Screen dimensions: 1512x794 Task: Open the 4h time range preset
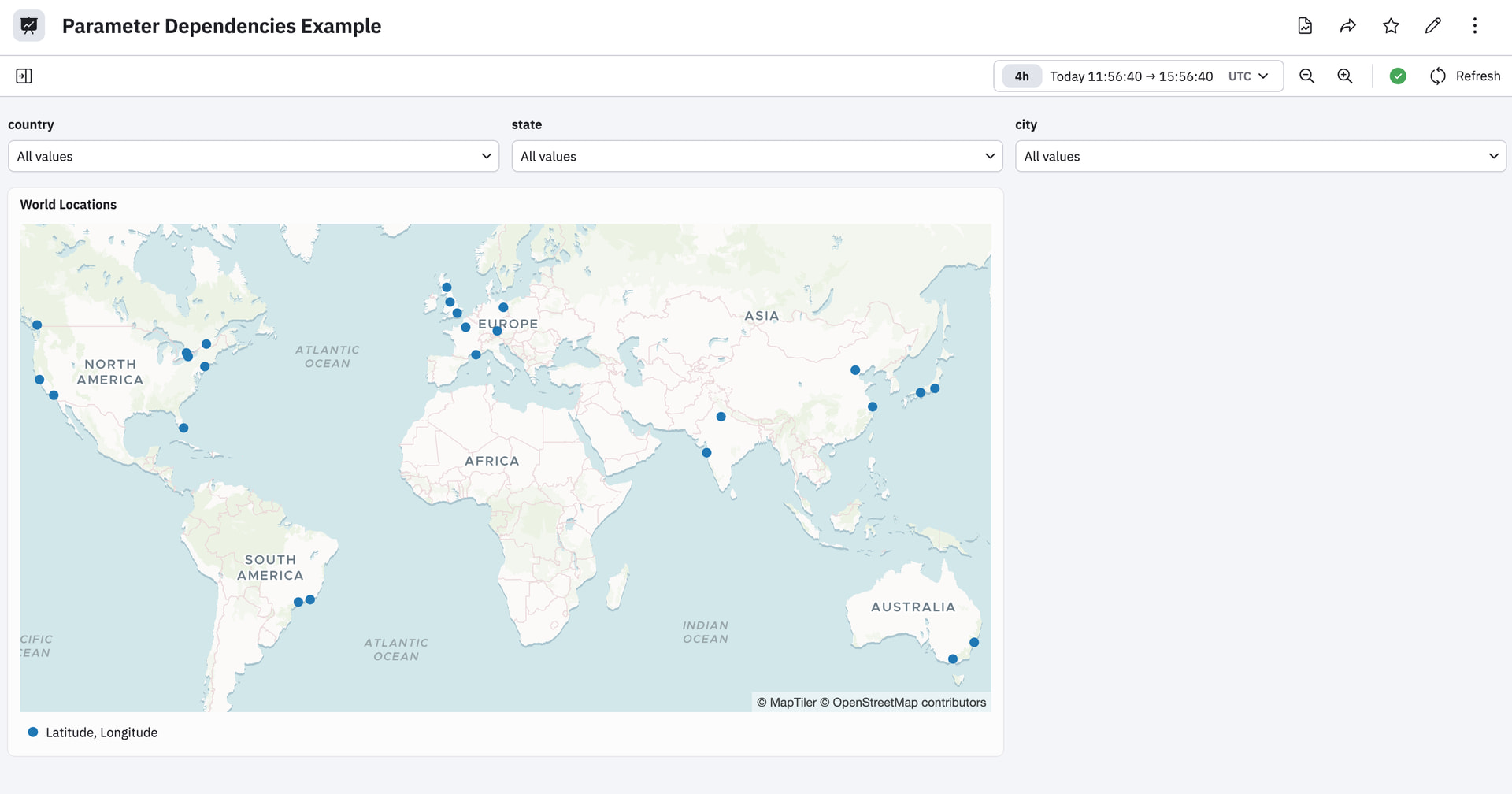pos(1021,76)
